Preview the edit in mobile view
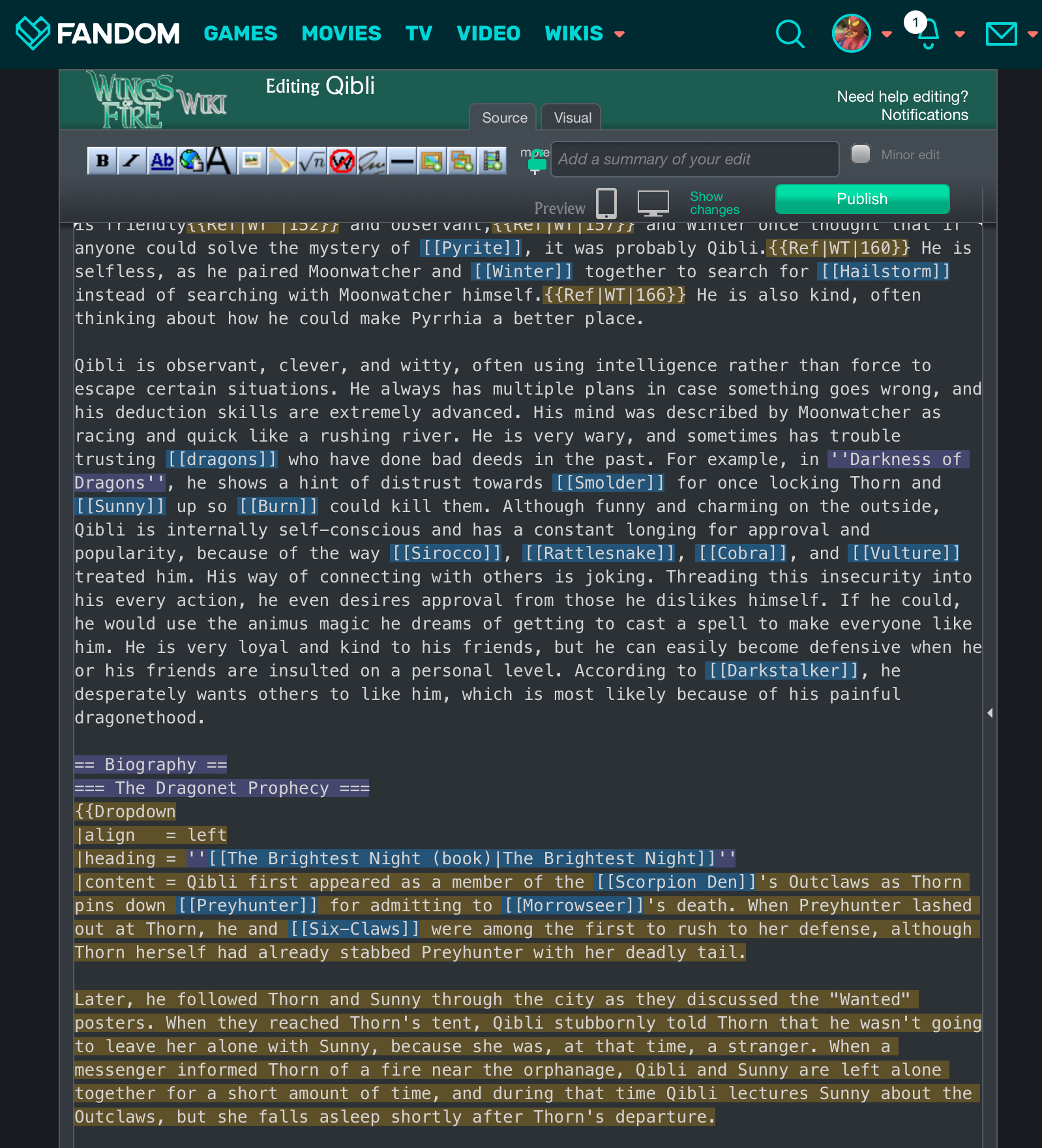Image resolution: width=1042 pixels, height=1148 pixels. 606,203
